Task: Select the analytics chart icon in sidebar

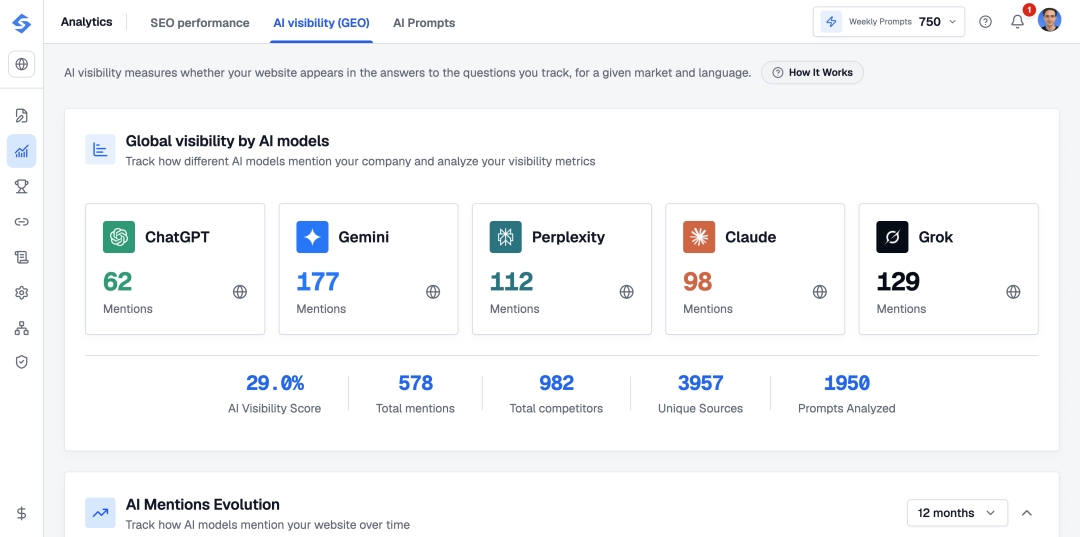Action: coord(21,151)
